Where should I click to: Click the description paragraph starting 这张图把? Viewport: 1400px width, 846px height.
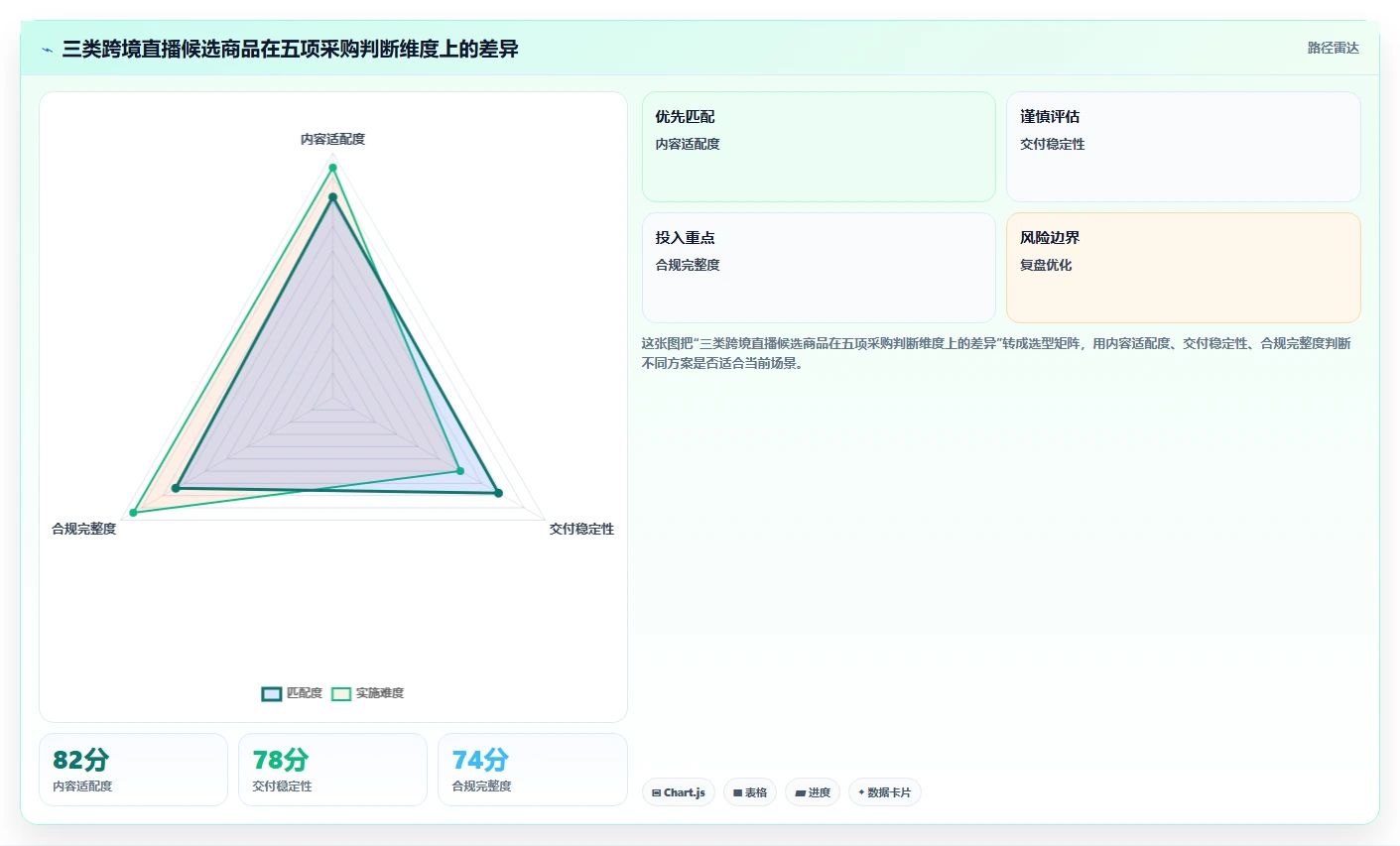[996, 353]
